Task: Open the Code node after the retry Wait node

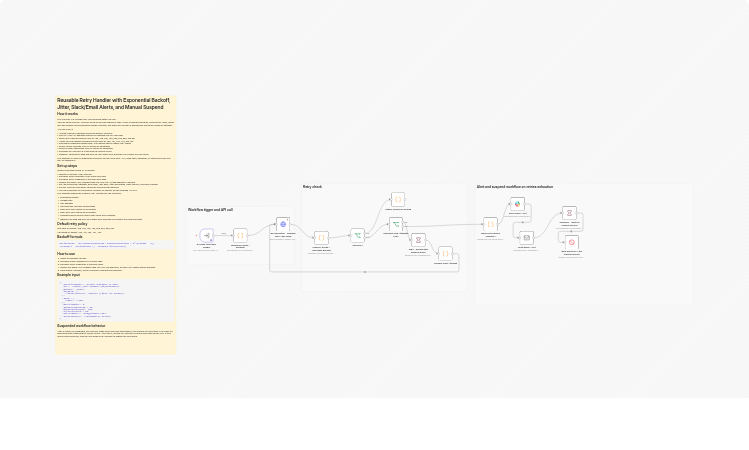Action: pyautogui.click(x=445, y=254)
